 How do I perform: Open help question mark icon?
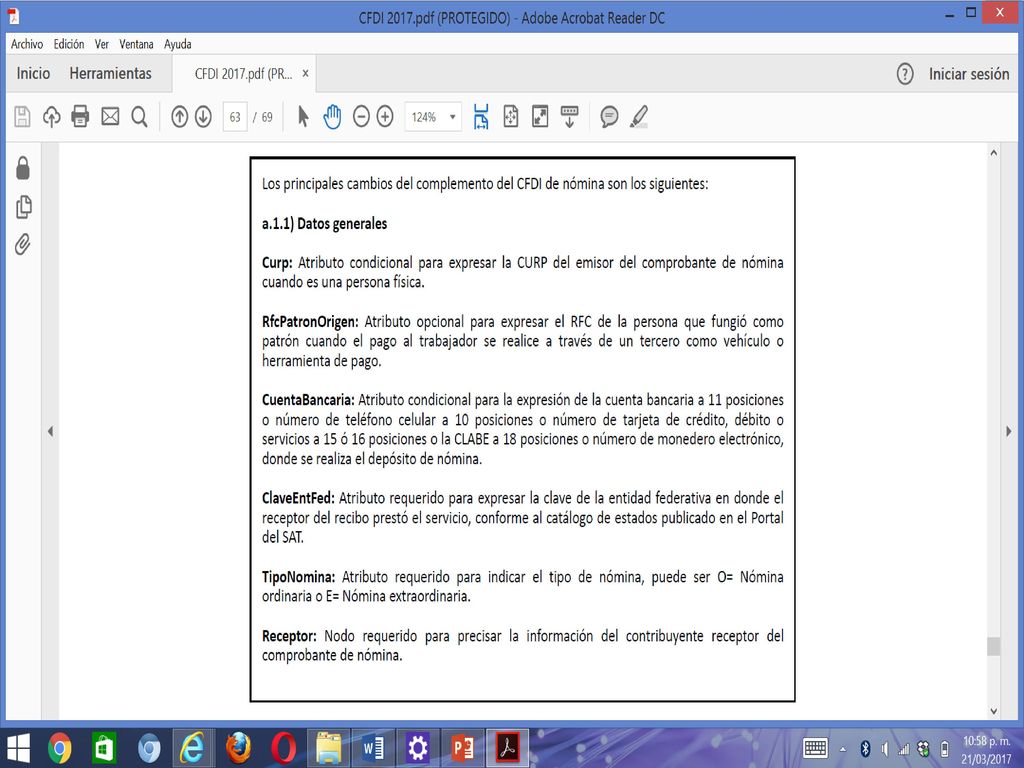[904, 74]
